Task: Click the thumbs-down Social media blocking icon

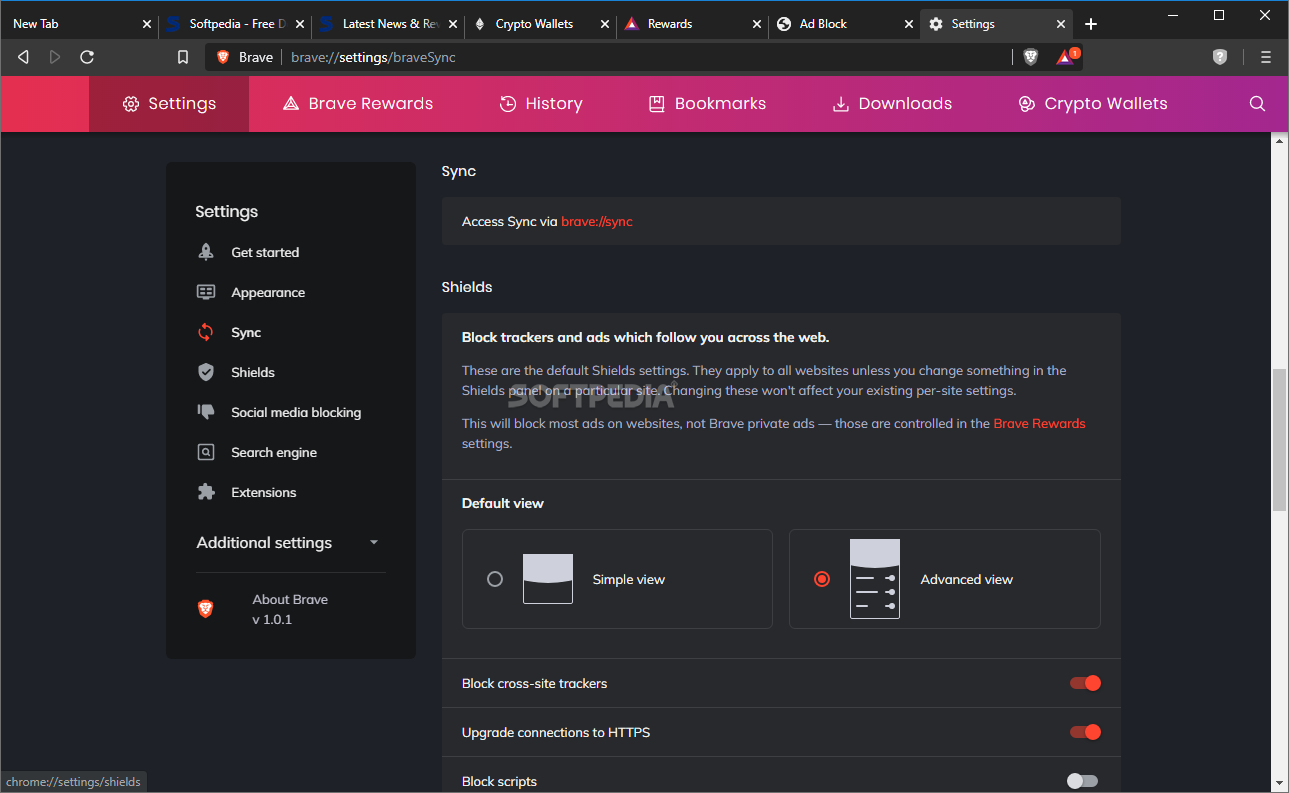Action: (206, 412)
